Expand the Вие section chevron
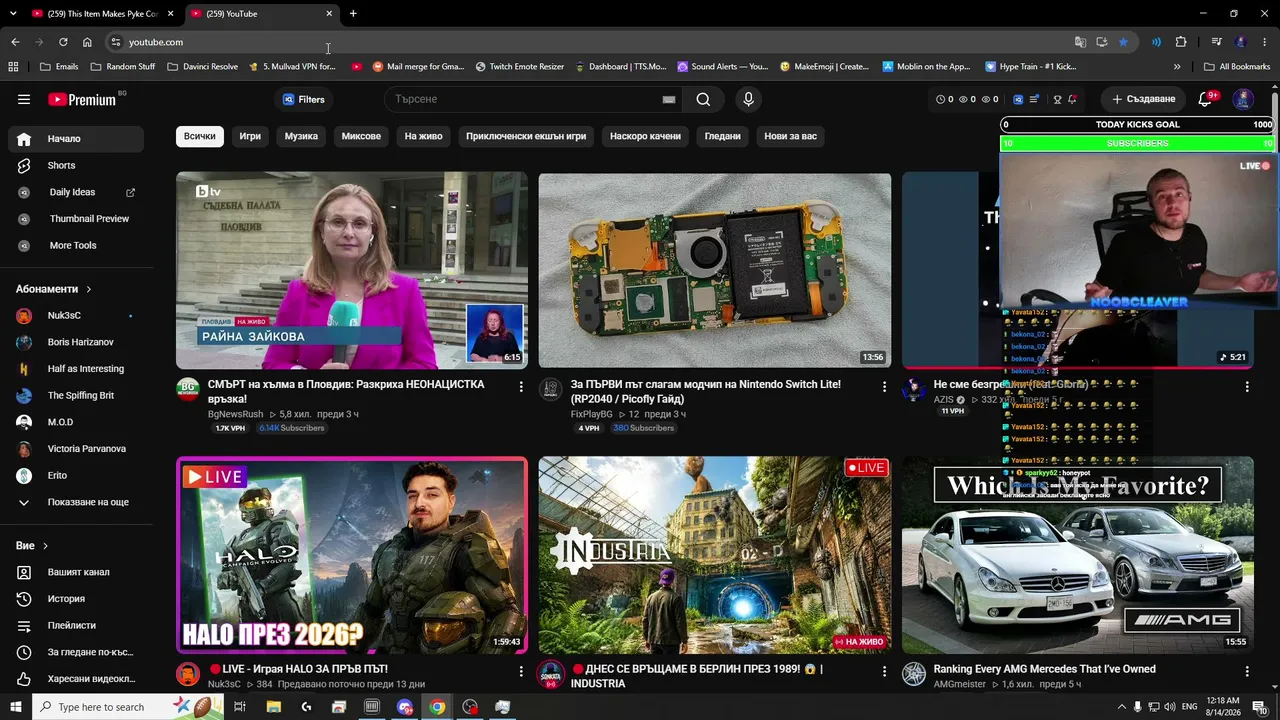Screen dimensions: 1280x720 tap(45, 546)
